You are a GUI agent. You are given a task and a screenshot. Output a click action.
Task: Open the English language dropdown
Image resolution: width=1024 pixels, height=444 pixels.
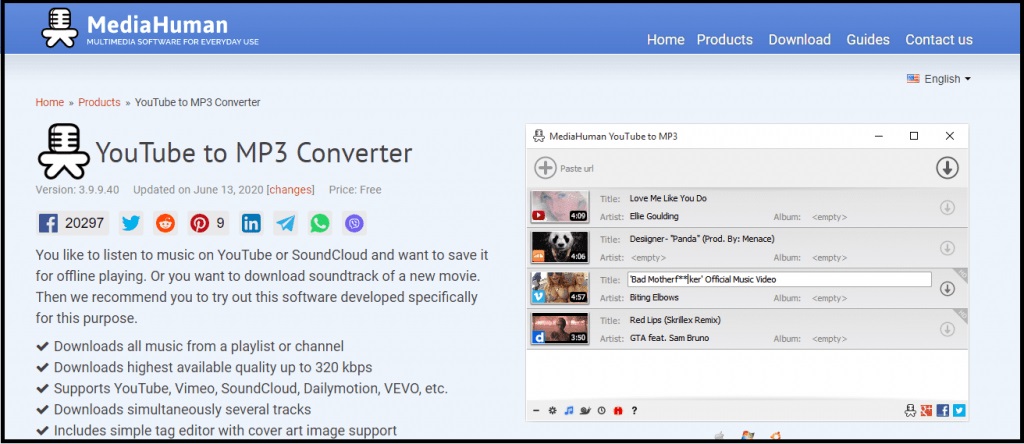939,79
